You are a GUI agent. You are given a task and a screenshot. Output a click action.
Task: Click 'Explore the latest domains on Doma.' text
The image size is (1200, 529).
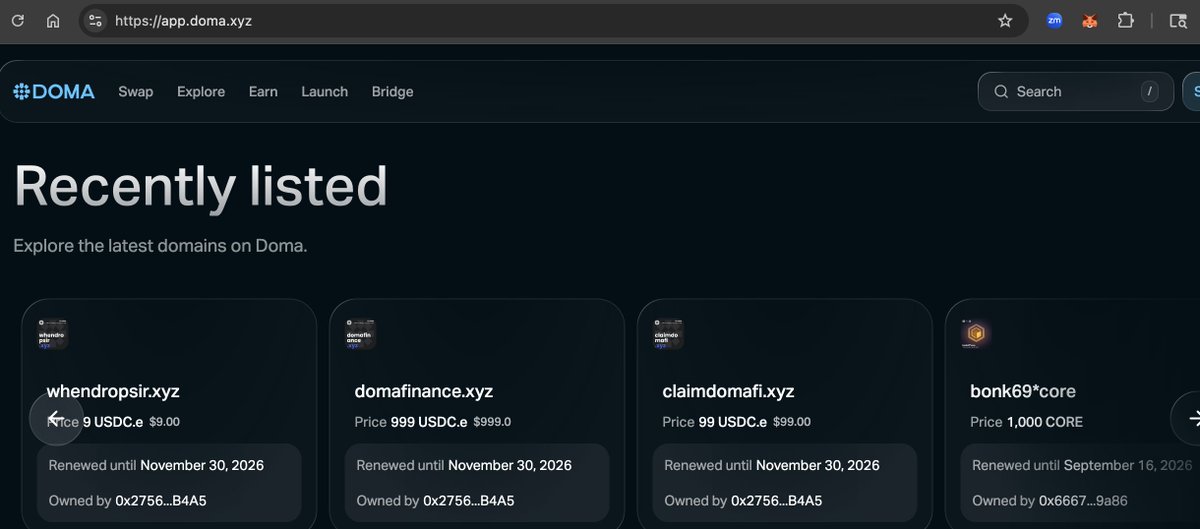tap(160, 245)
